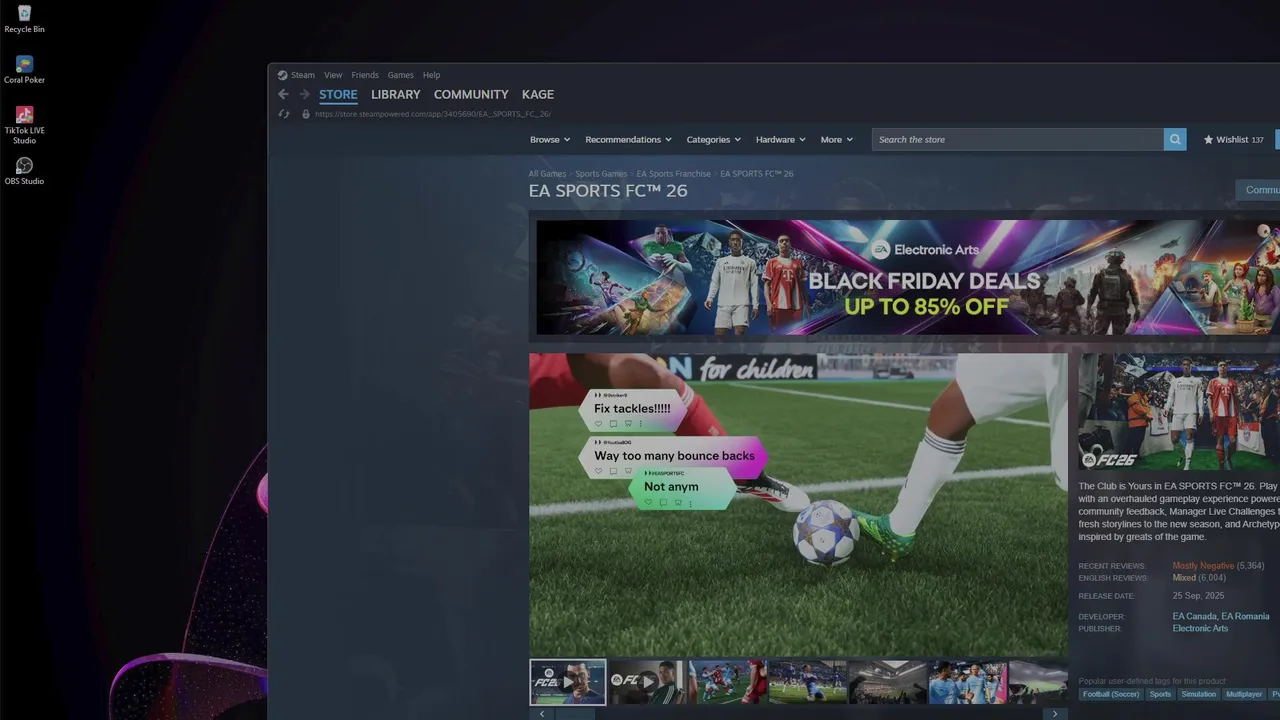The height and width of the screenshot is (720, 1280).
Task: Open the Recycle Bin desktop icon
Action: point(24,19)
